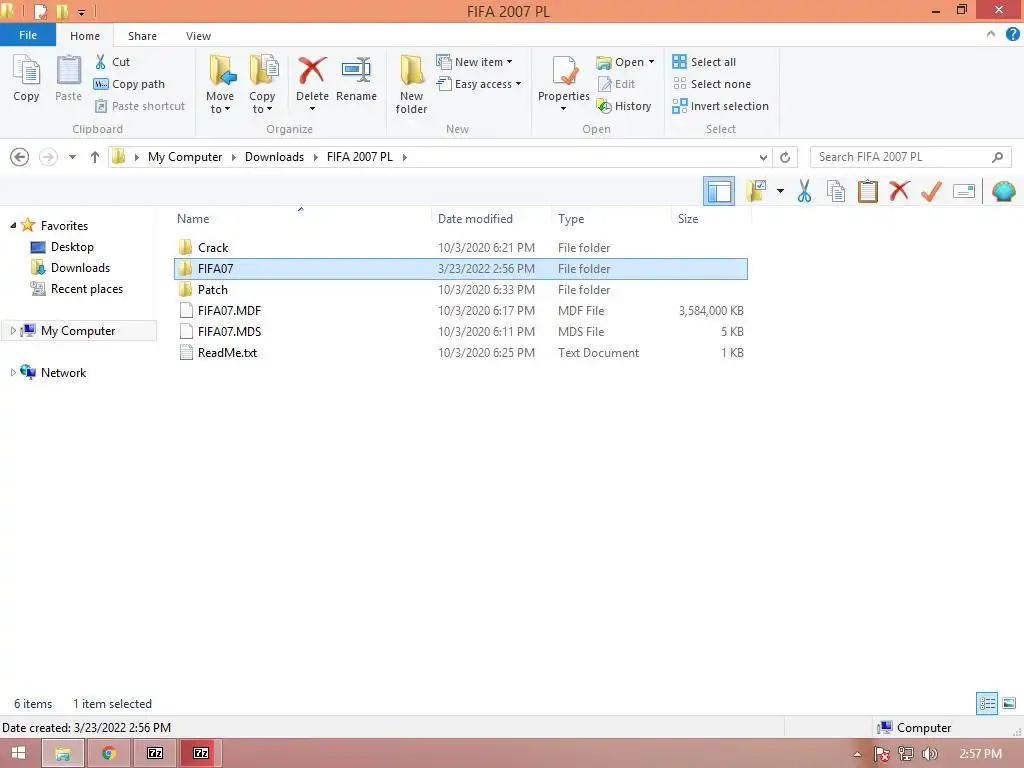Click the Properties icon in ribbon

(564, 72)
